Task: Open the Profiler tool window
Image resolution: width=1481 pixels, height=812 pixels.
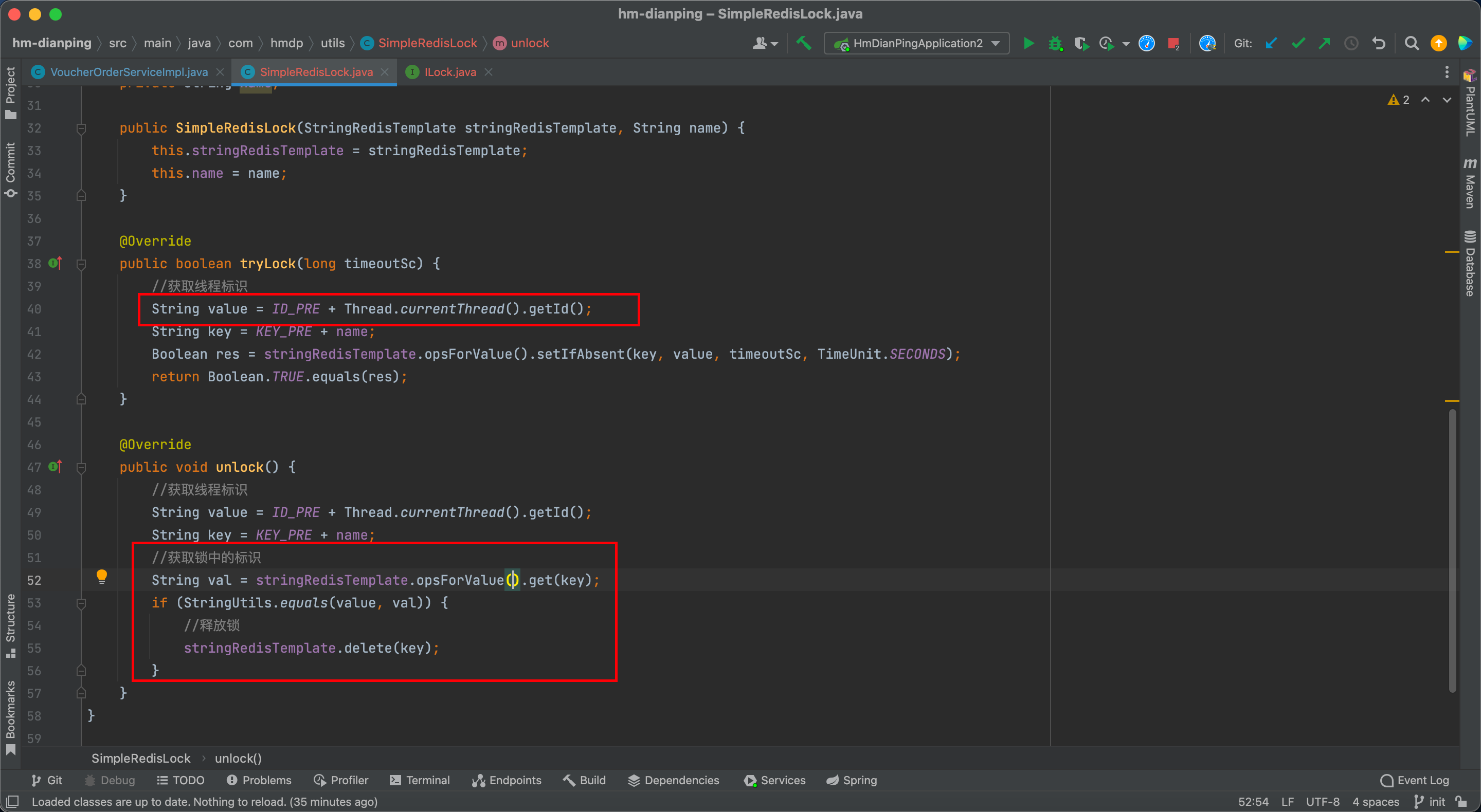Action: coord(341,780)
